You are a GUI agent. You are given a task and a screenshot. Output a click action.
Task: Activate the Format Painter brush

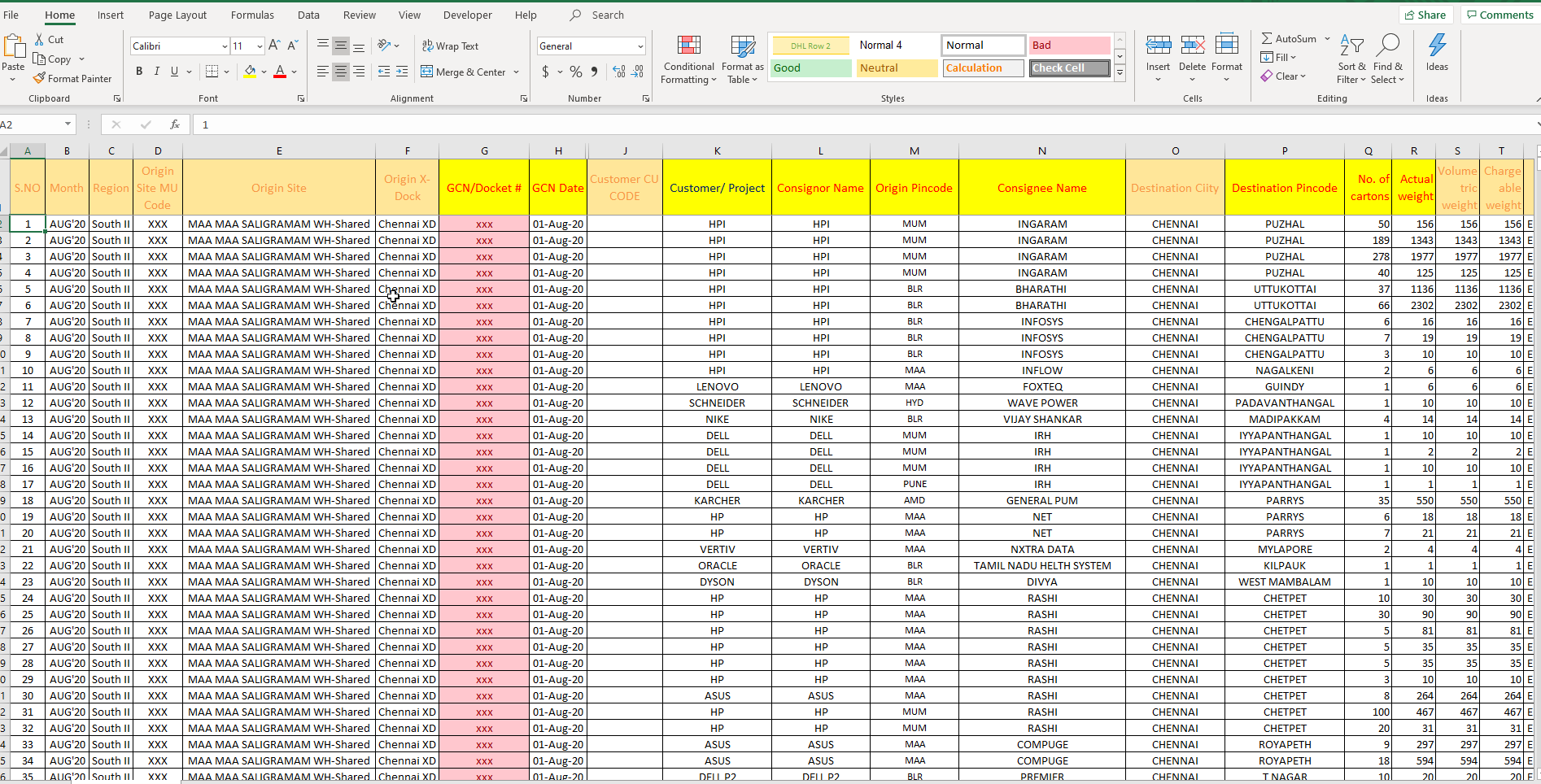39,78
